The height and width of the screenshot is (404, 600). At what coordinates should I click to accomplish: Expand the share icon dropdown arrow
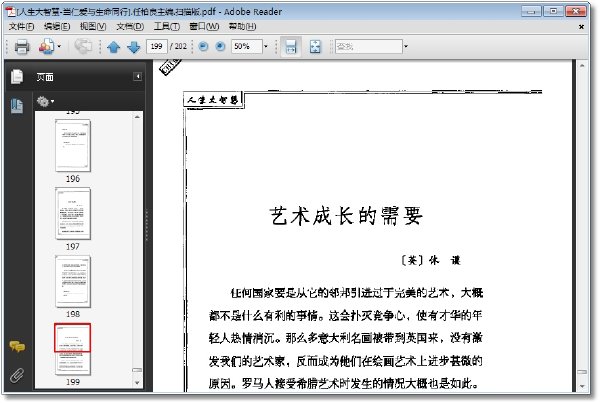click(x=59, y=47)
